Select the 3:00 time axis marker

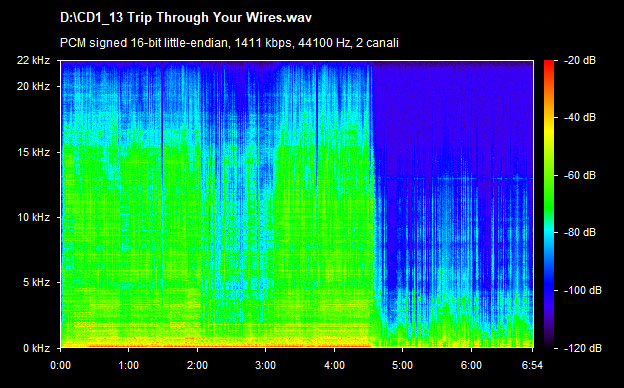point(265,365)
